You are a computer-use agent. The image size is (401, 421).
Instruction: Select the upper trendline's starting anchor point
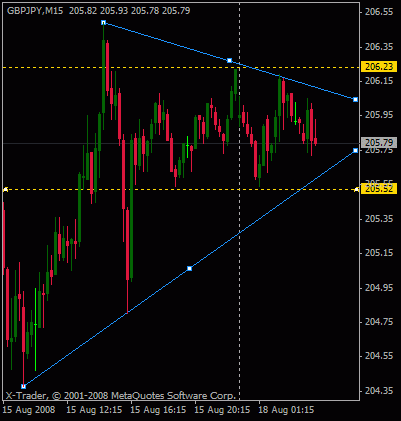click(x=103, y=23)
